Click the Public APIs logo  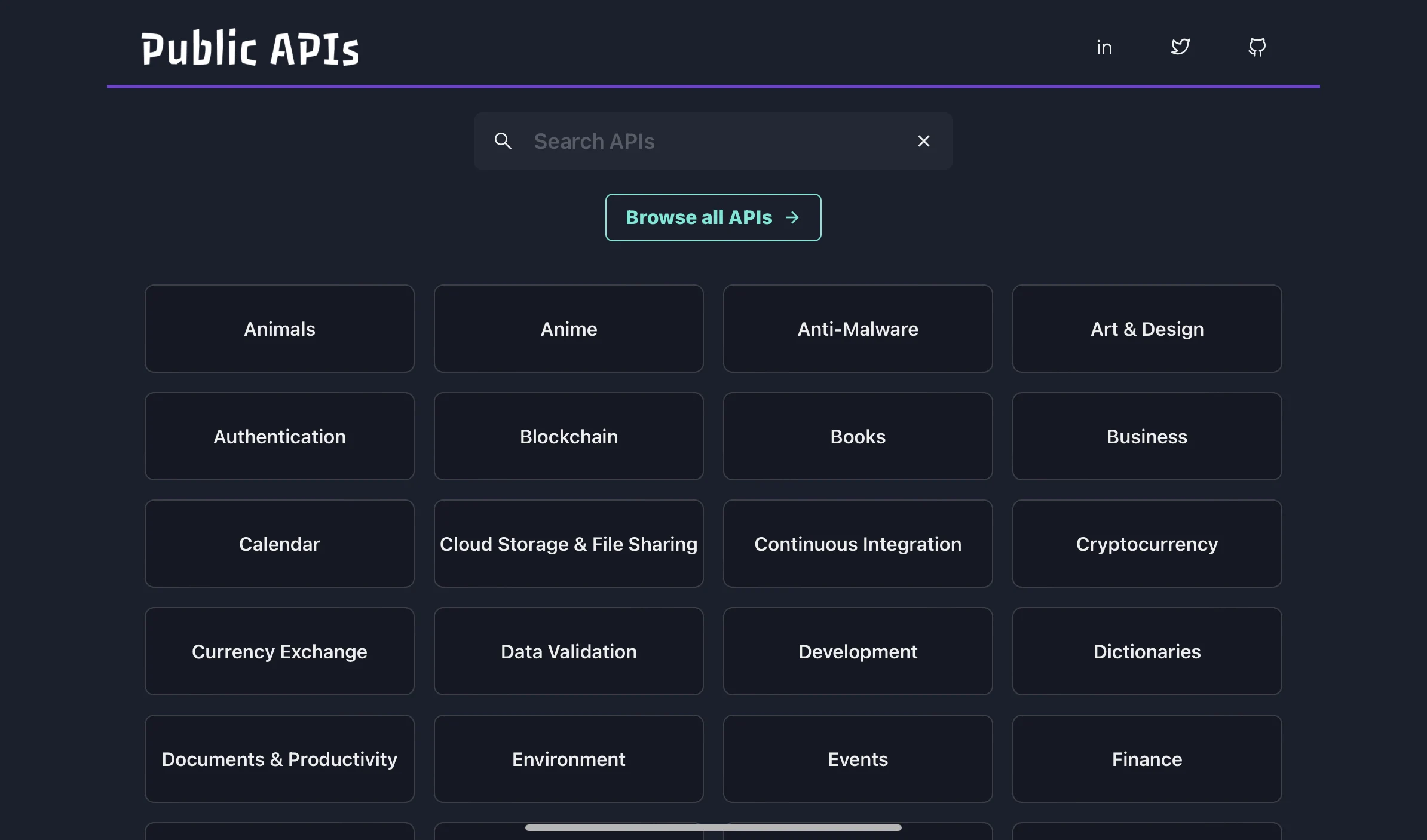coord(250,47)
